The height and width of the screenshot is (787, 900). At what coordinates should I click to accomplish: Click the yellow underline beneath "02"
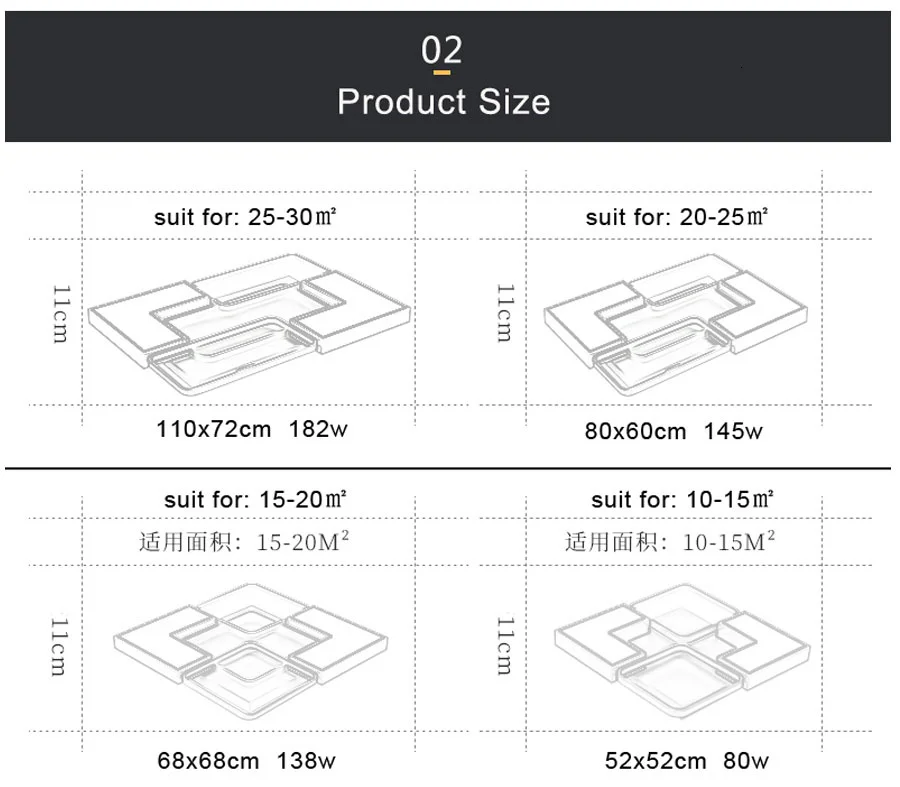click(x=441, y=72)
